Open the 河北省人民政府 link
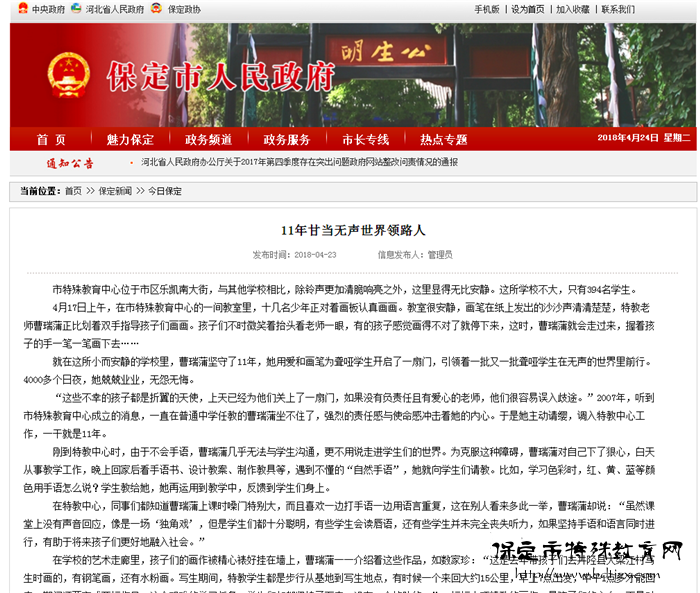The height and width of the screenshot is (593, 700). tap(114, 9)
